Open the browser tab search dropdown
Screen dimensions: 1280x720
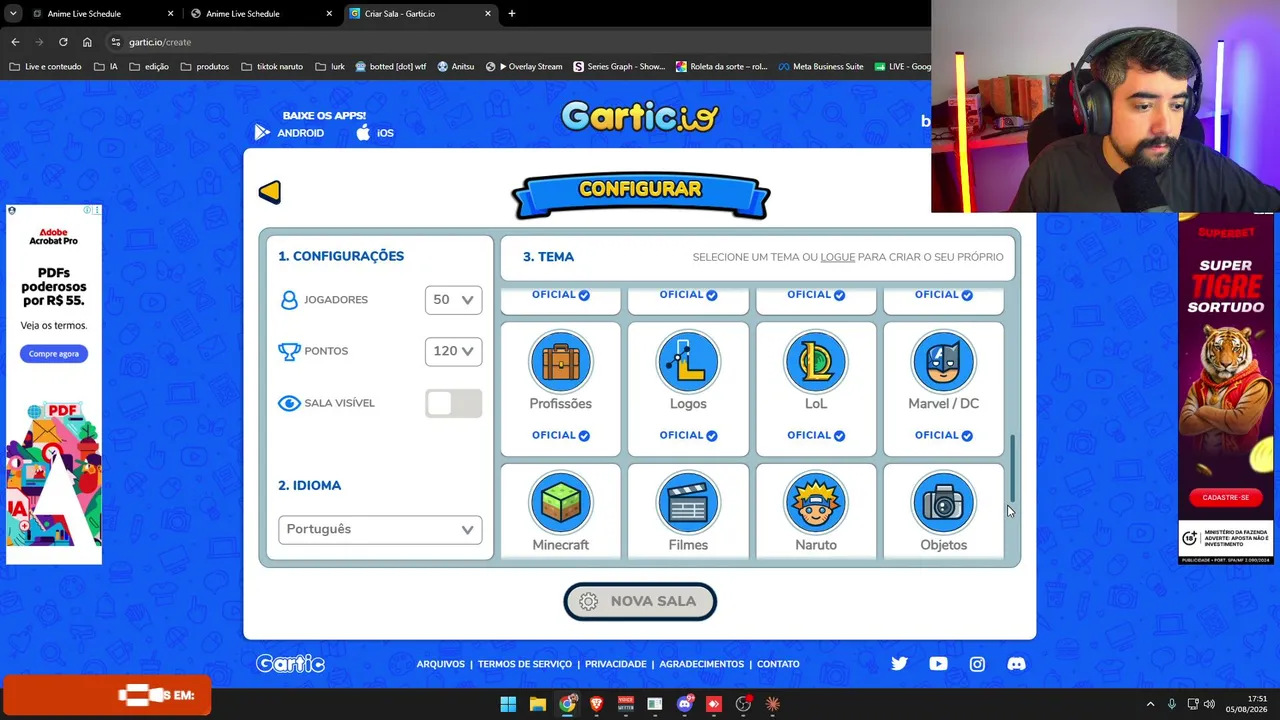(13, 14)
